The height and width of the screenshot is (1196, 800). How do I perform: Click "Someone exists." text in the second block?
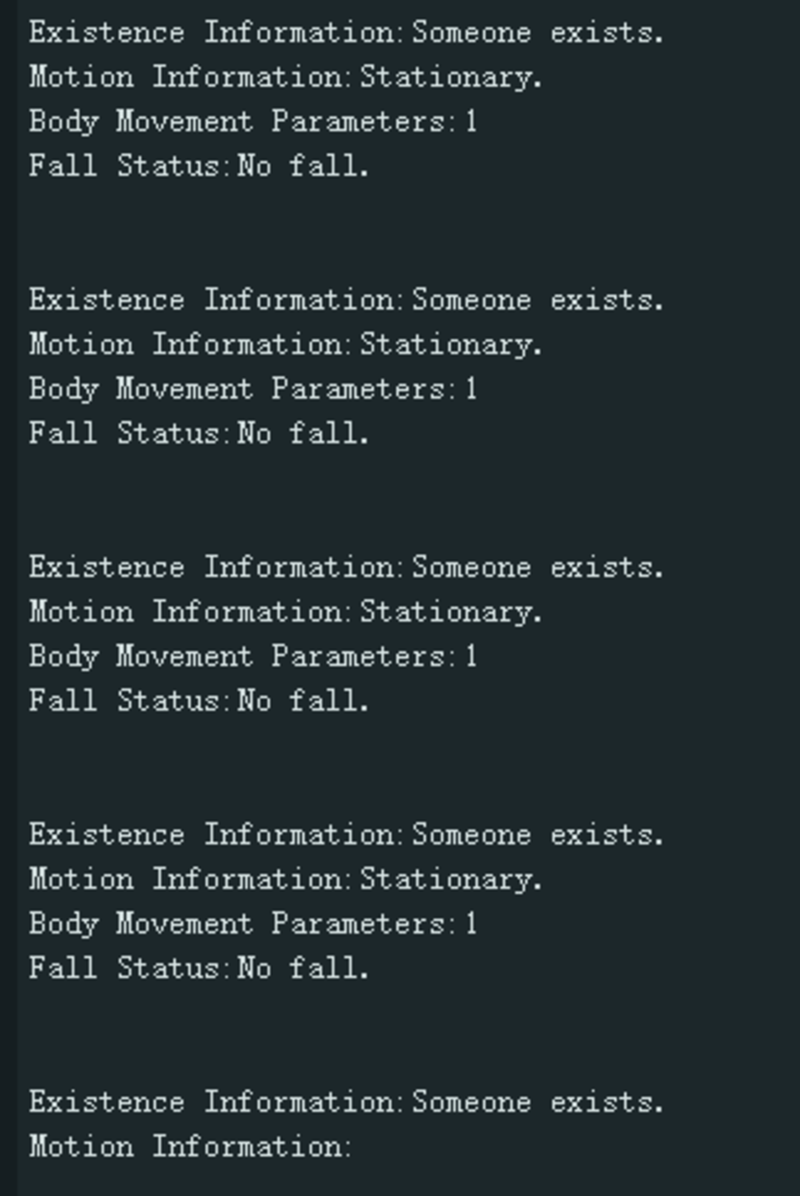point(538,300)
